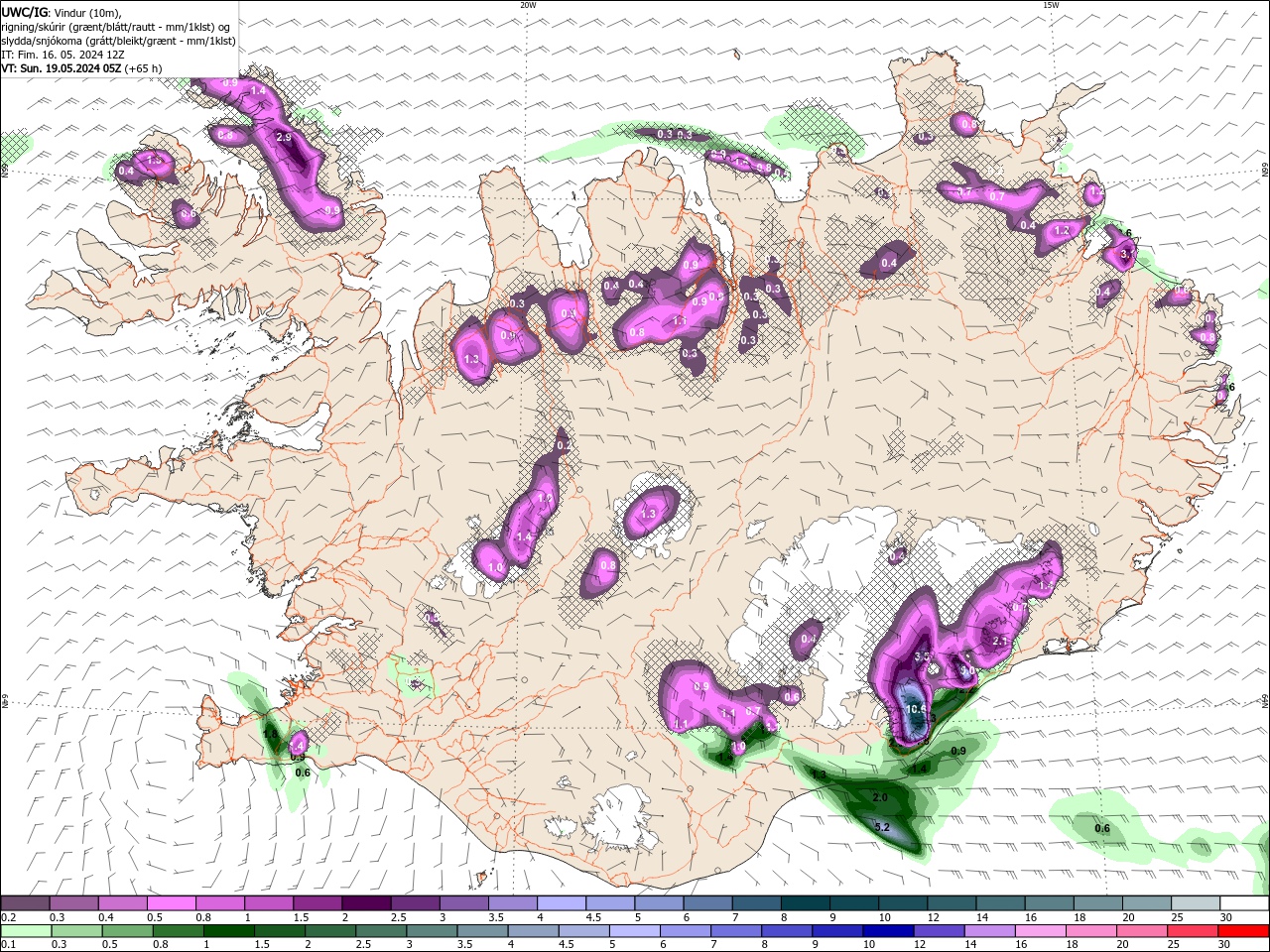Click the 2.0 rain value on the map
The height and width of the screenshot is (952, 1270).
pos(879,797)
